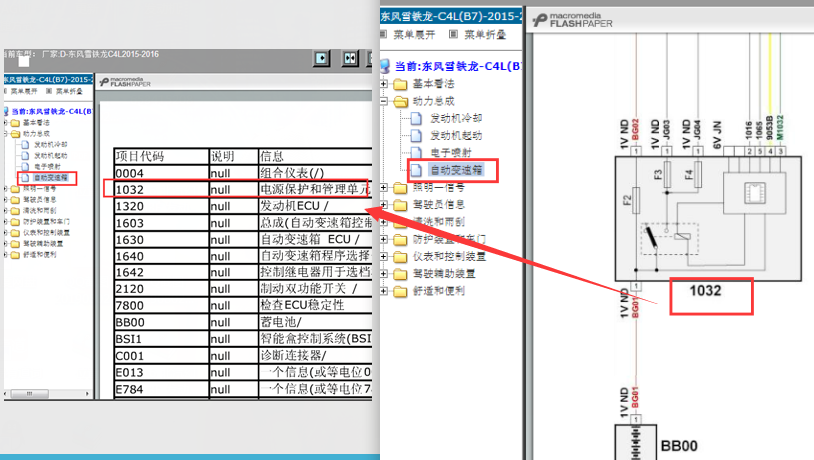Click 菜单展开 in the right window
Image resolution: width=814 pixels, height=460 pixels.
[x=414, y=35]
